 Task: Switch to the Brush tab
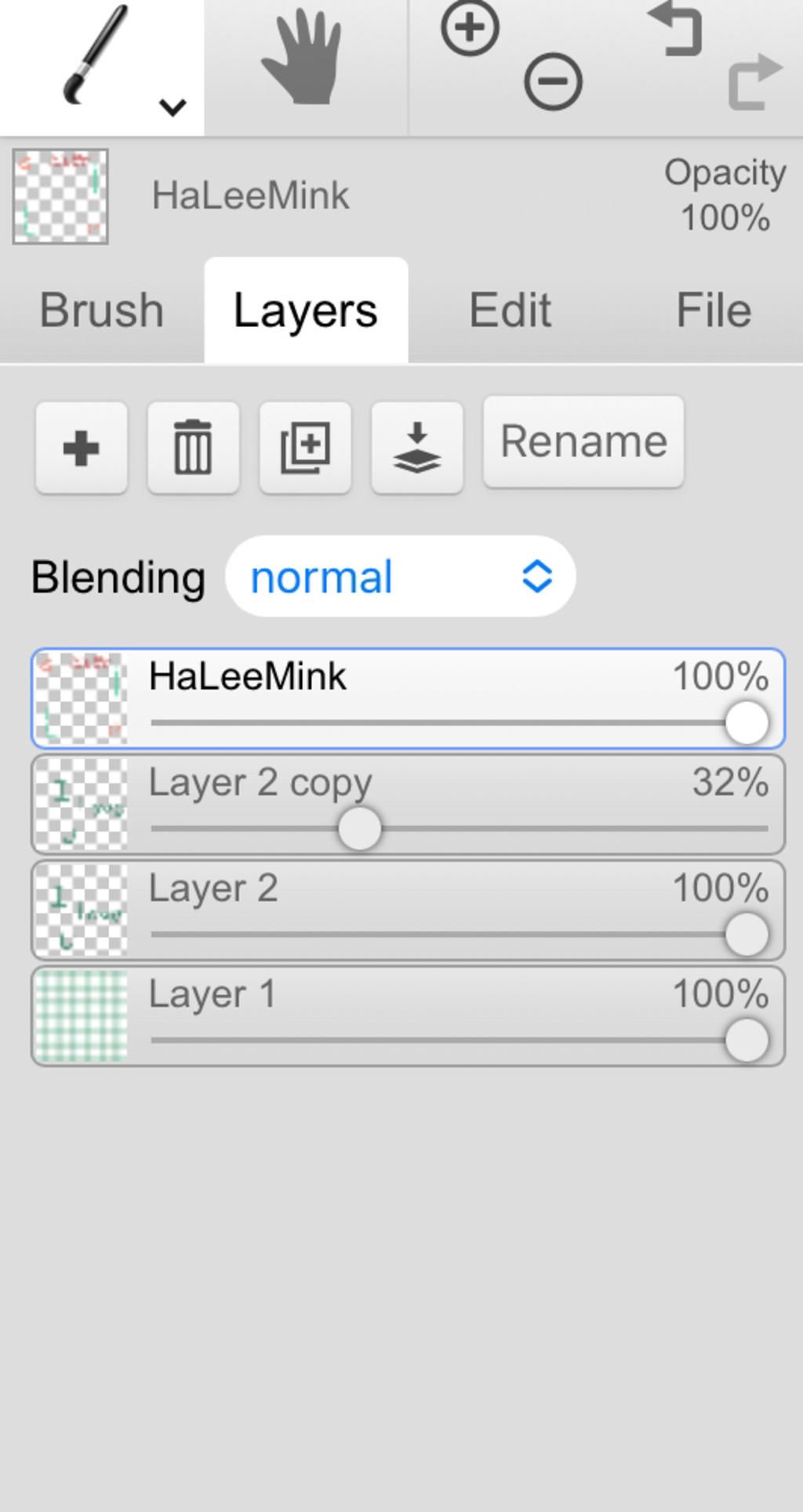pos(102,311)
